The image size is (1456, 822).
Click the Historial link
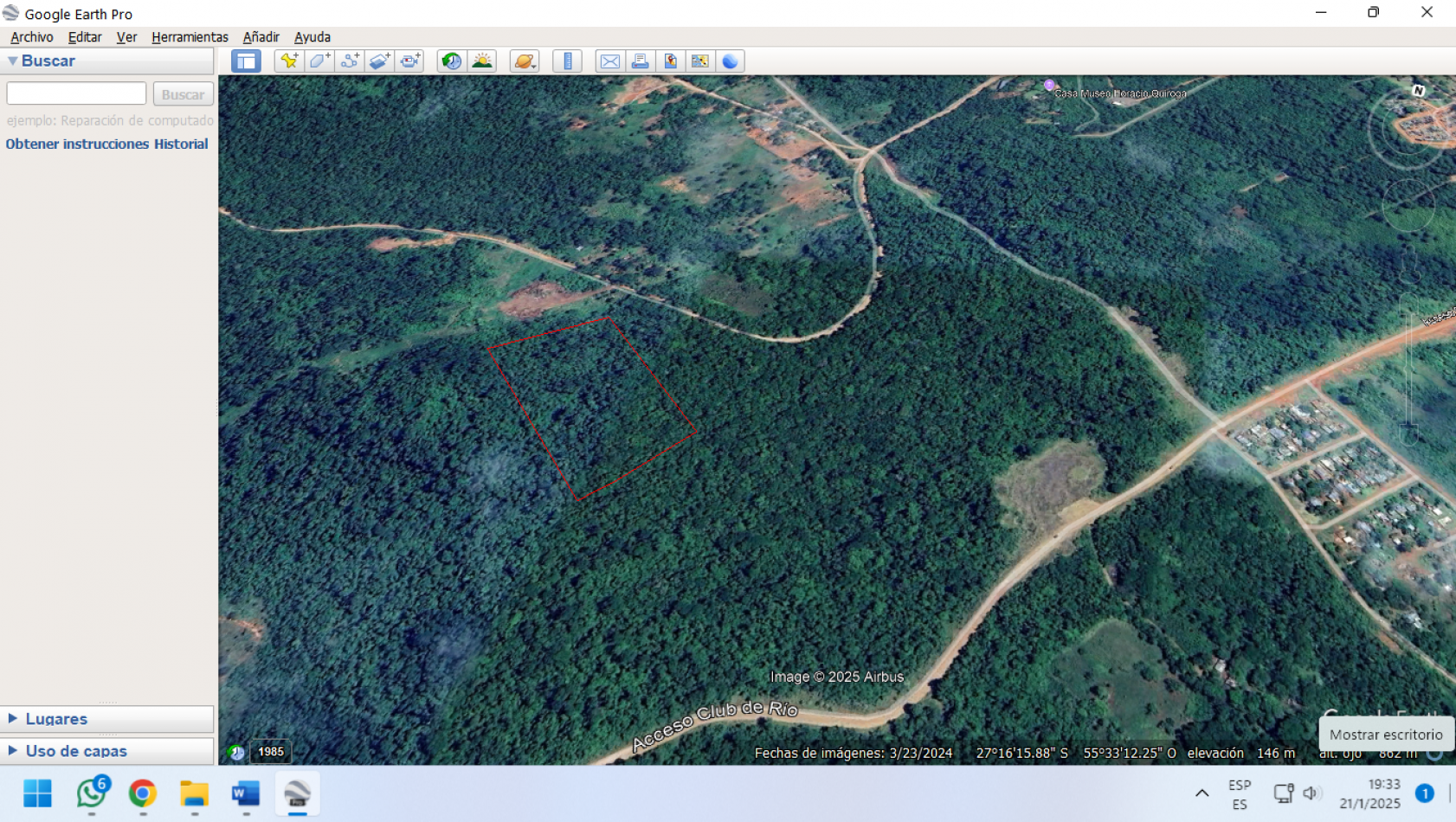181,144
